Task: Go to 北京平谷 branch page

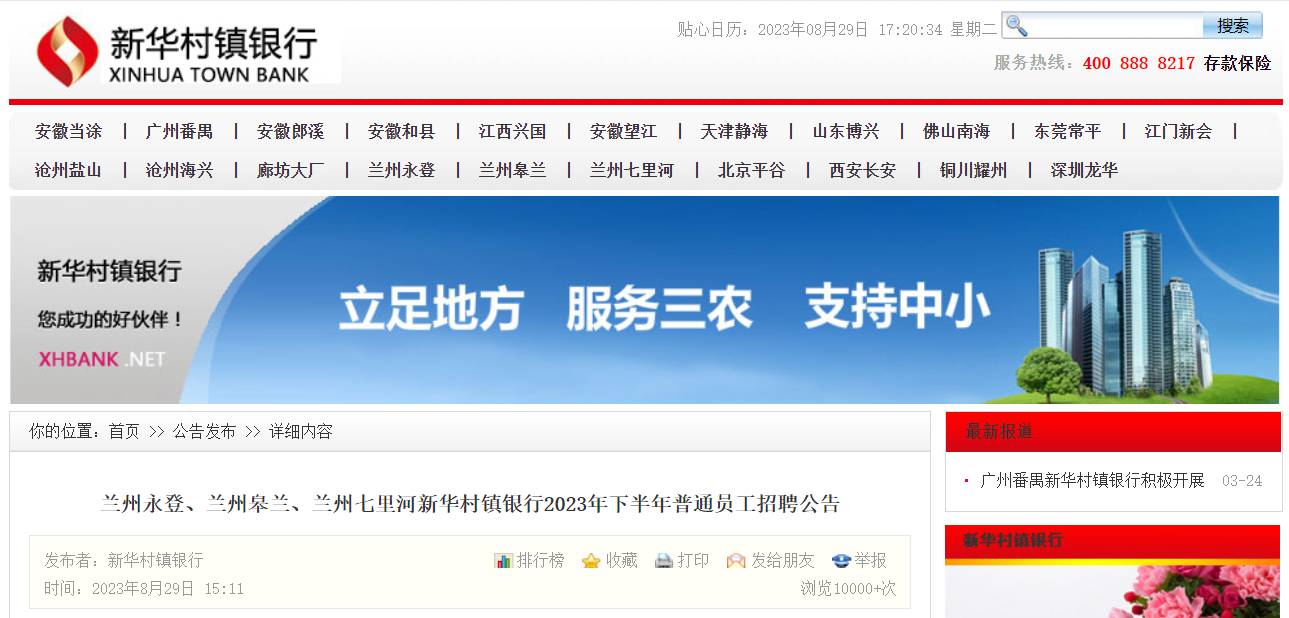Action: pos(751,170)
